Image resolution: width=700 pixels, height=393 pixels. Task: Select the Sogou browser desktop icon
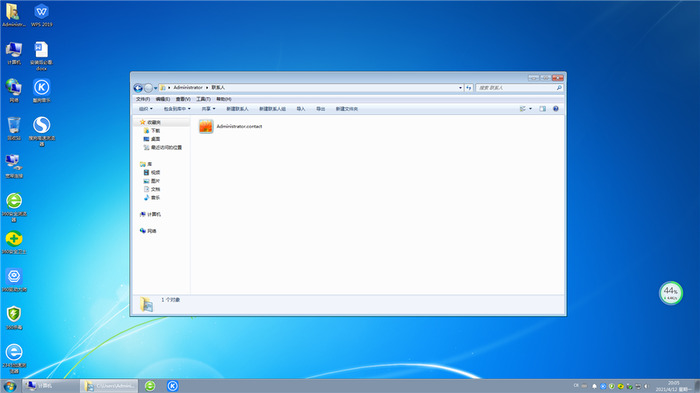[42, 131]
